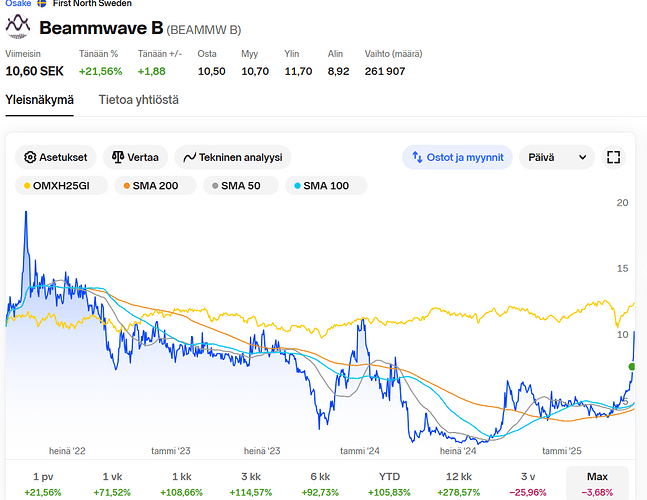Click the +21,56% Tänään % value
647x500 pixels.
[101, 71]
